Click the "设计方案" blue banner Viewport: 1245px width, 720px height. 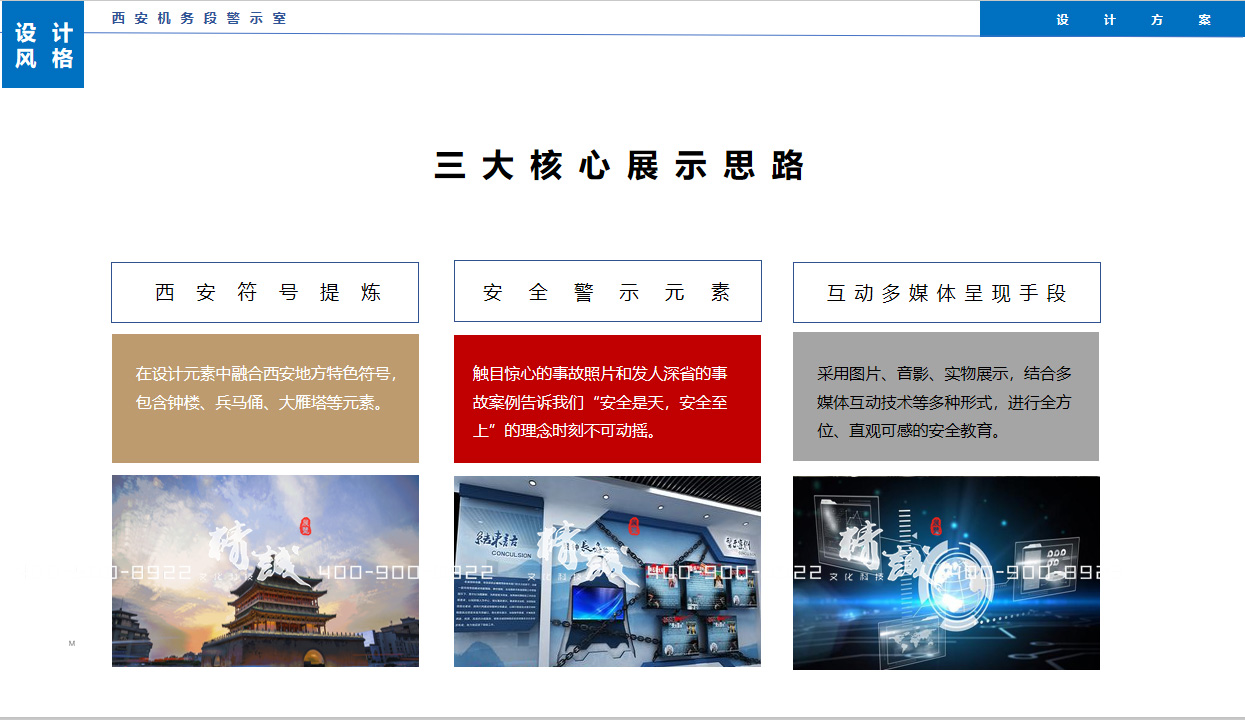click(x=1111, y=19)
